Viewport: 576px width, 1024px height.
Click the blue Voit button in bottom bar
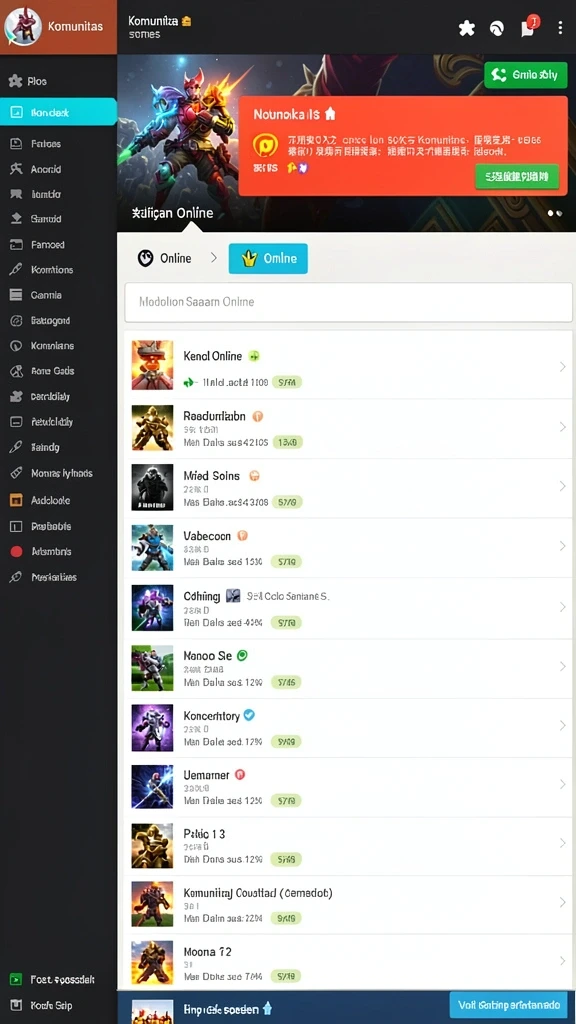(508, 1005)
